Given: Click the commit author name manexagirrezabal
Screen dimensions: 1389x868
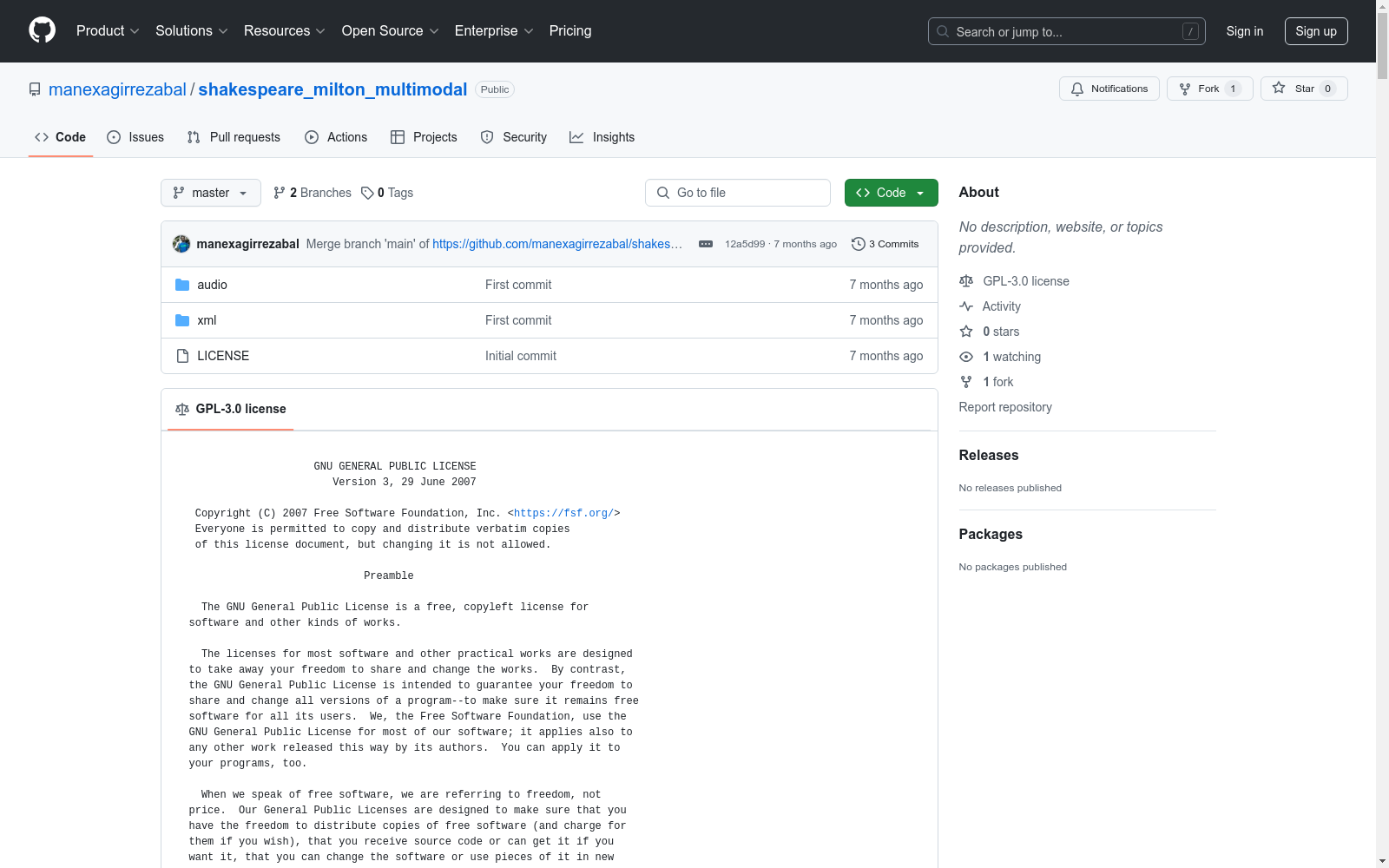Looking at the screenshot, I should click(248, 244).
